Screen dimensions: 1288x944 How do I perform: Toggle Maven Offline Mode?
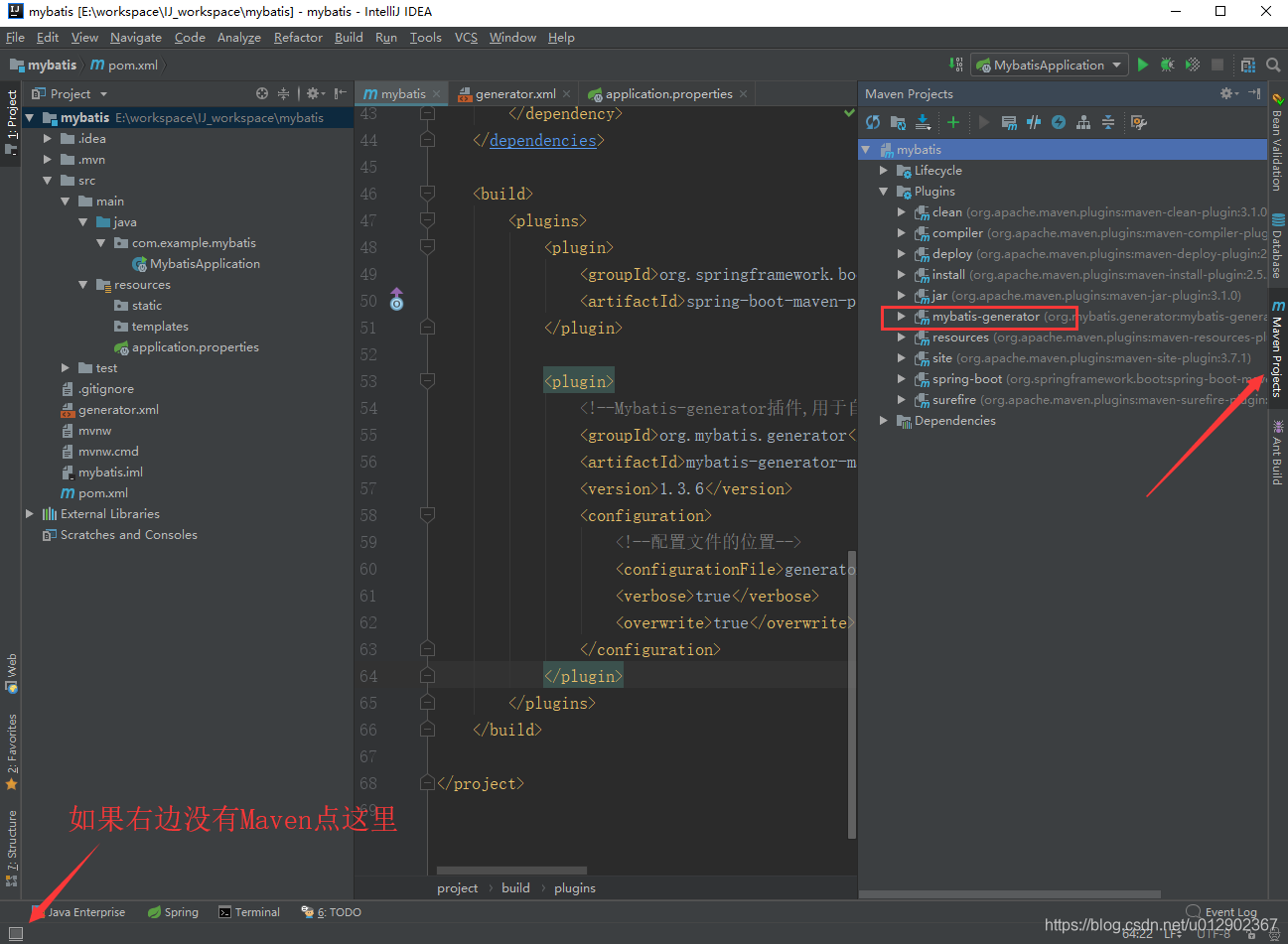pos(1034,122)
